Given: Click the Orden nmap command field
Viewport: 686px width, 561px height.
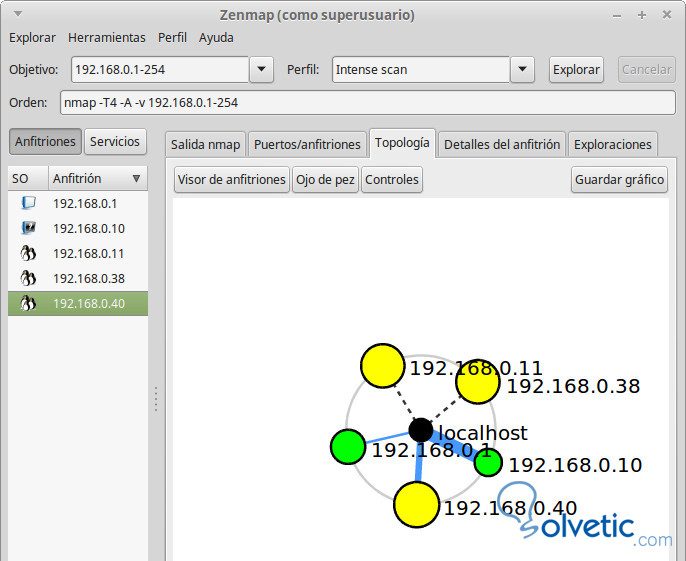Looking at the screenshot, I should [368, 102].
